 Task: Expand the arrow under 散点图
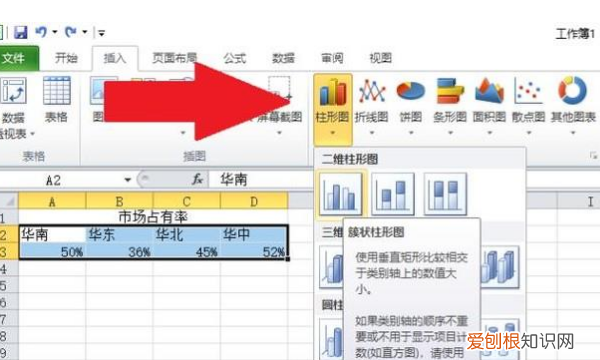[529, 133]
